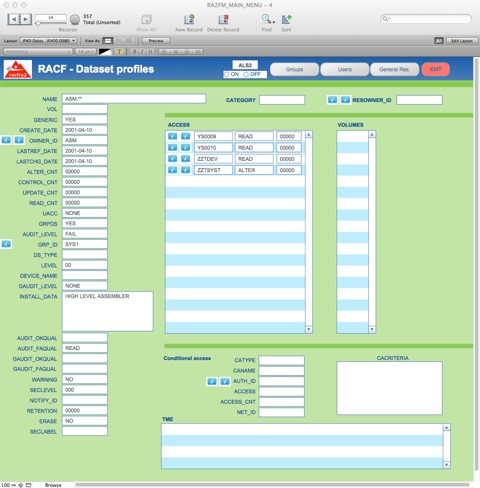Create a new record via New Record
Image resolution: width=480 pixels, height=488 pixels.
[189, 20]
